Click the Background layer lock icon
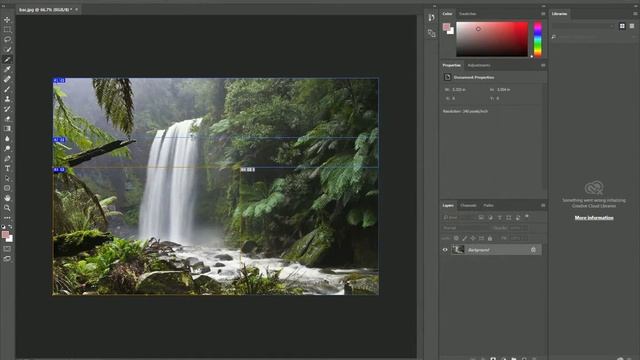640x360 pixels. pyautogui.click(x=533, y=250)
